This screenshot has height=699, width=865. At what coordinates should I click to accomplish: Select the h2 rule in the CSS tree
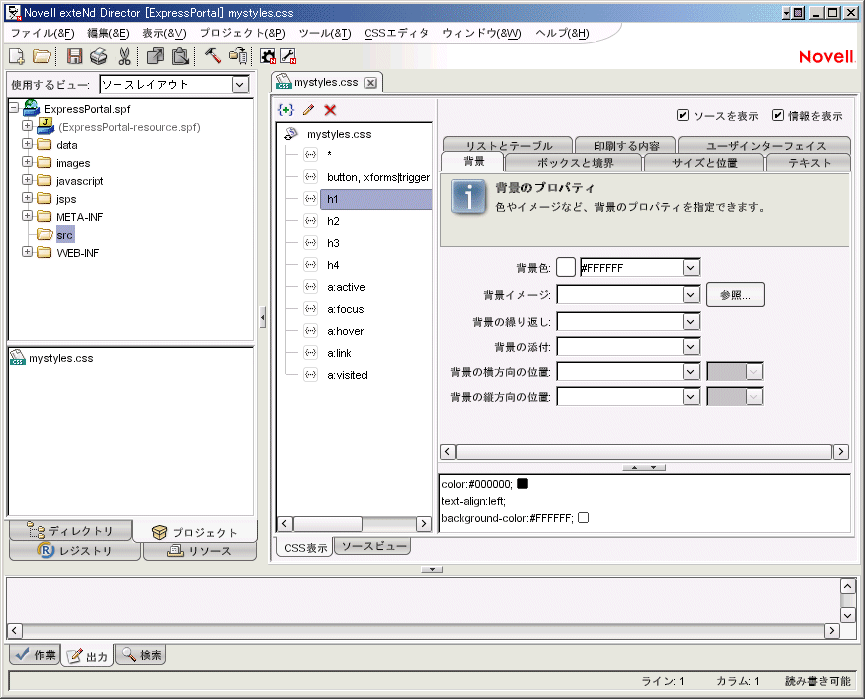click(333, 221)
